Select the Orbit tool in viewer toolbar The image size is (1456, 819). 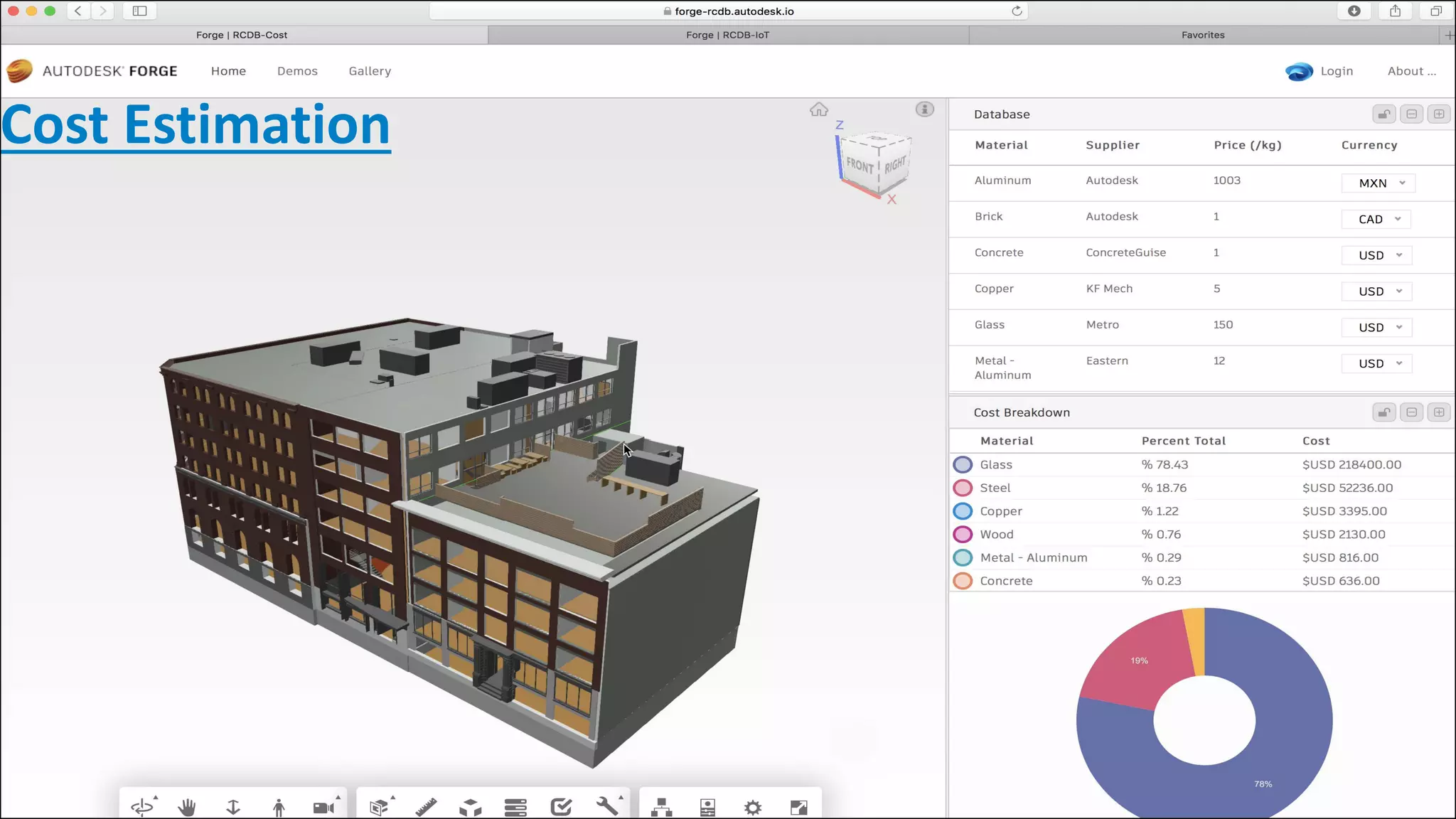[142, 806]
